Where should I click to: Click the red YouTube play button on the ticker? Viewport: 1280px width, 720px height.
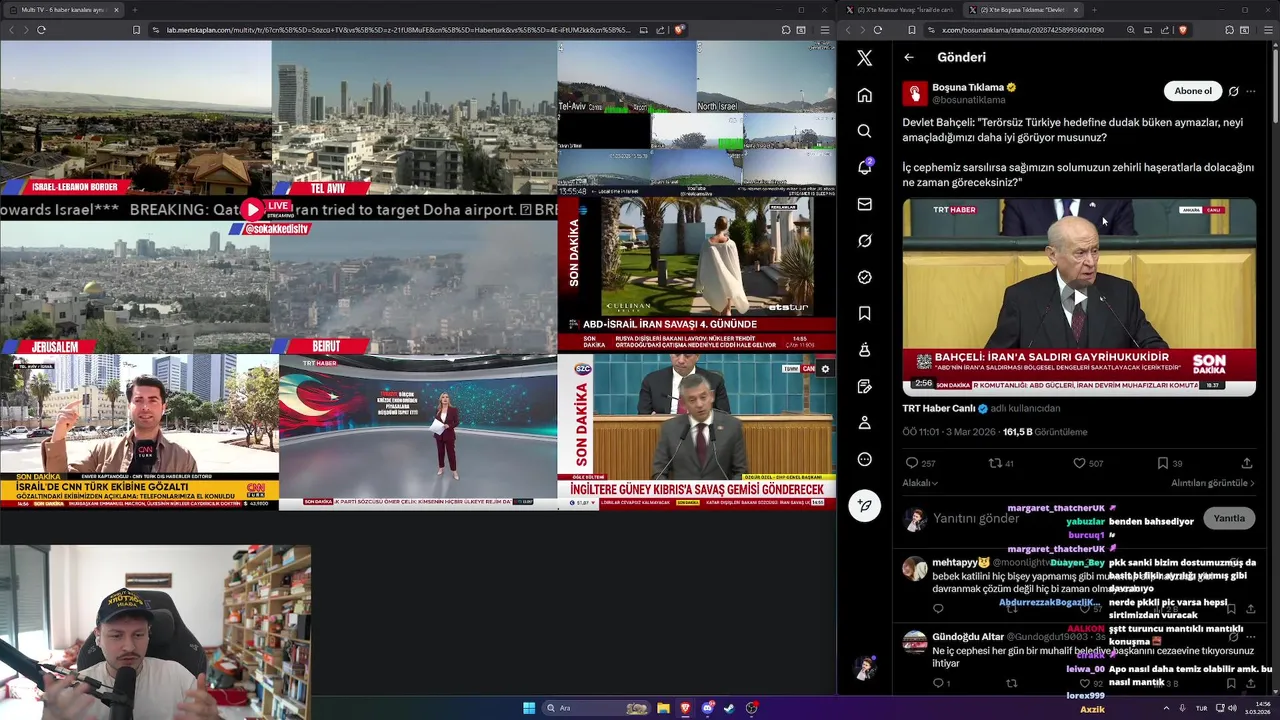(252, 209)
